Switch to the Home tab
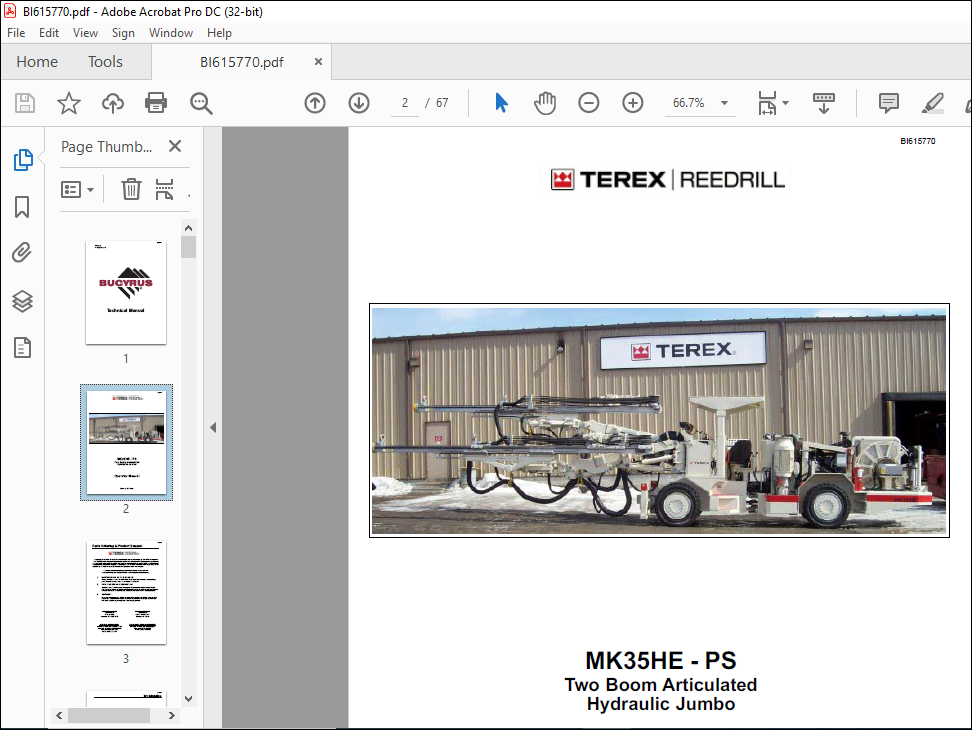The height and width of the screenshot is (730, 972). [x=37, y=61]
